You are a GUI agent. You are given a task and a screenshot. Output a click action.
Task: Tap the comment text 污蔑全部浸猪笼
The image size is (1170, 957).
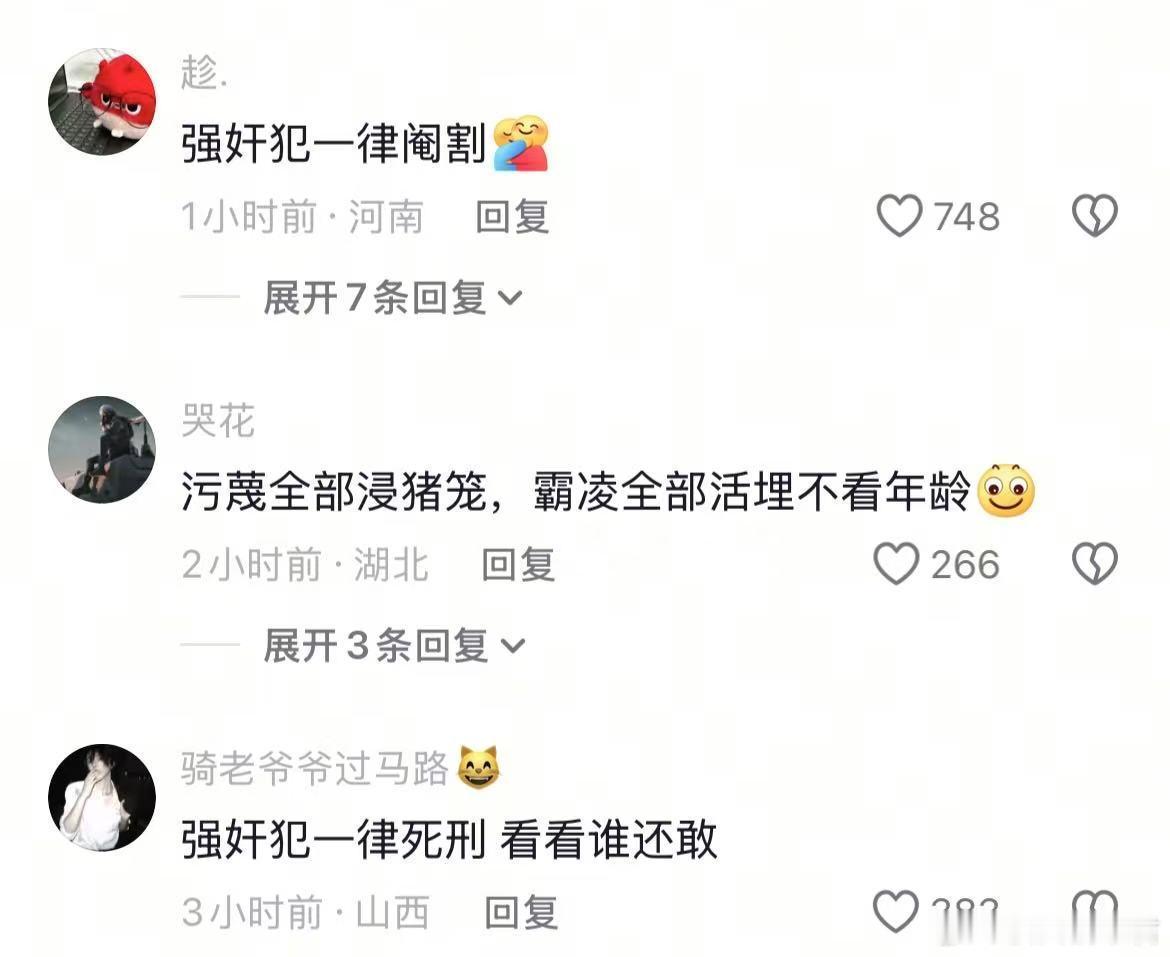[334, 492]
